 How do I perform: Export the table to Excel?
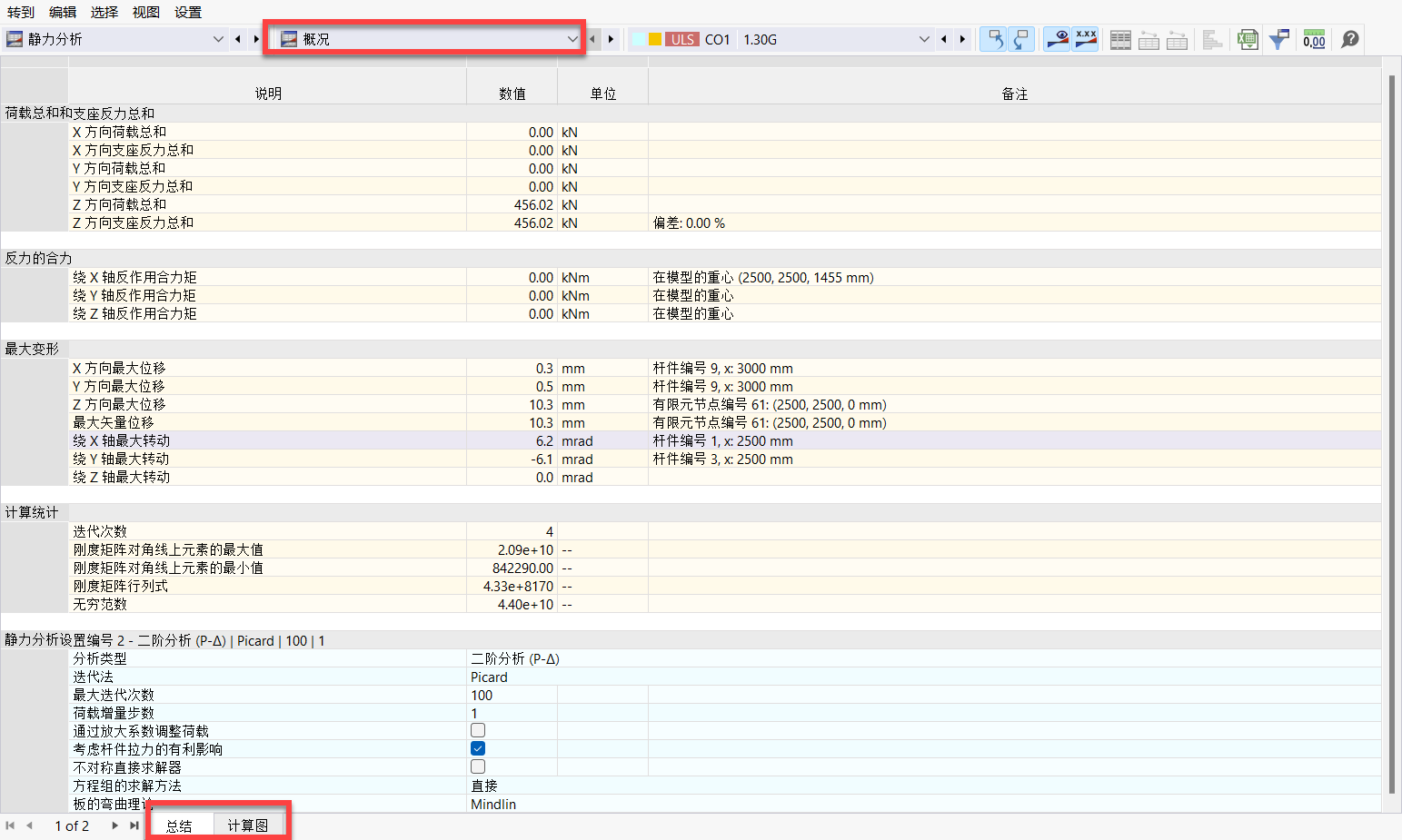click(x=1248, y=40)
